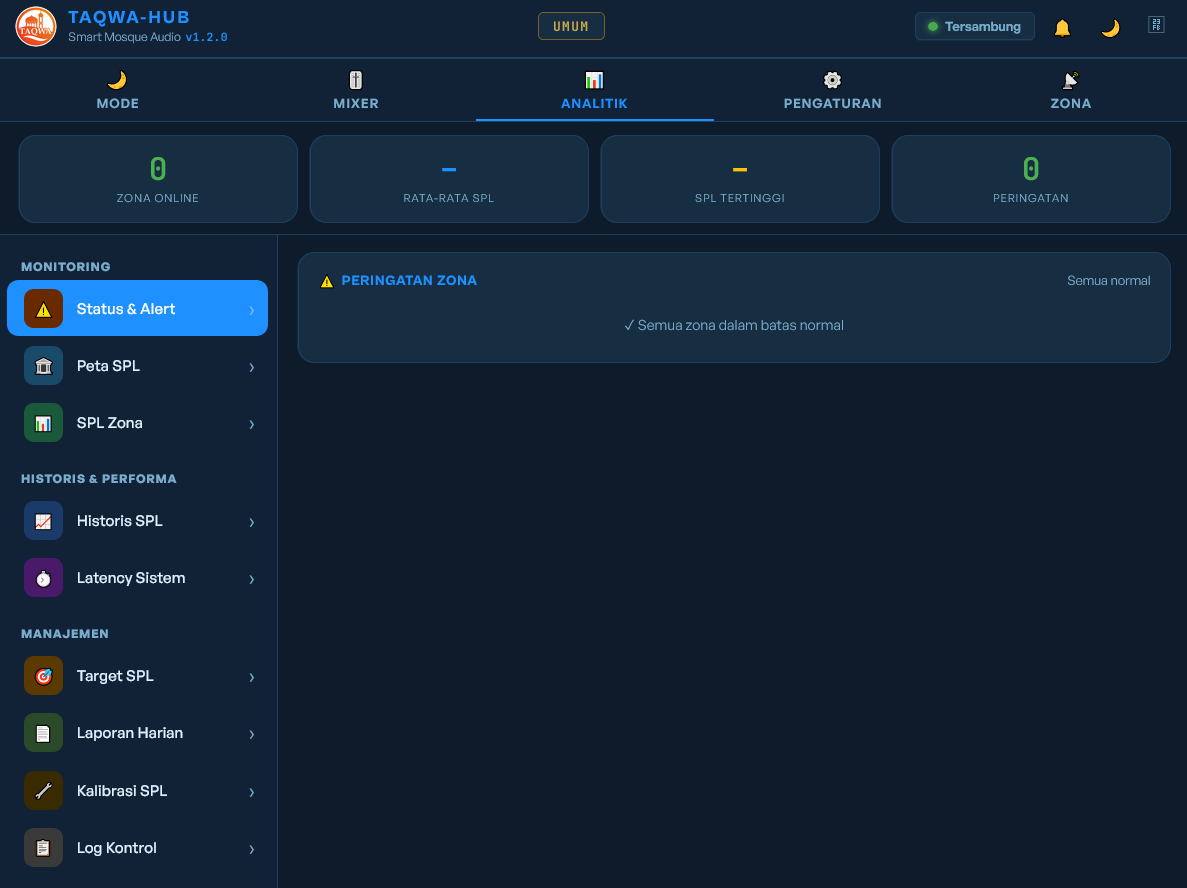Expand the Status & Alert chevron
The height and width of the screenshot is (888, 1187).
point(252,310)
